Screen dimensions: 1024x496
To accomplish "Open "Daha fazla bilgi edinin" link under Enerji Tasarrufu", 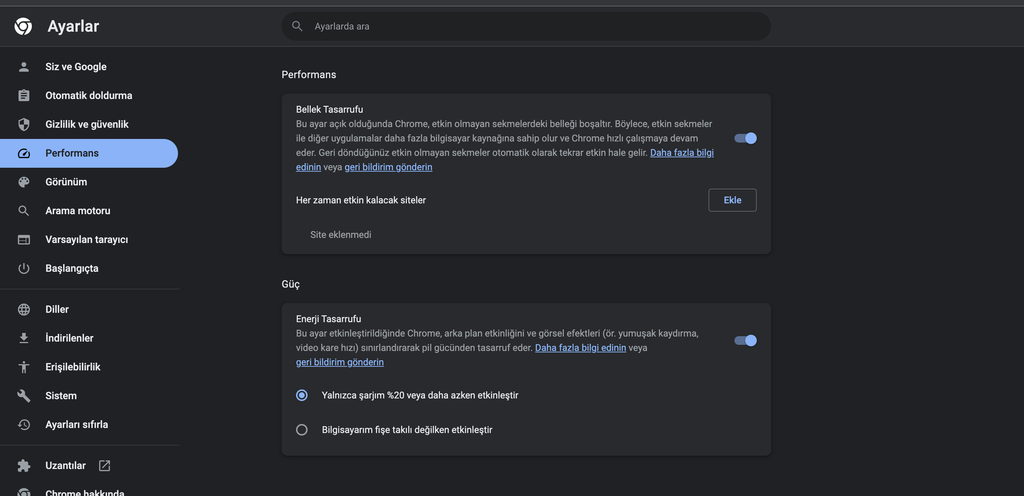I will [x=580, y=348].
